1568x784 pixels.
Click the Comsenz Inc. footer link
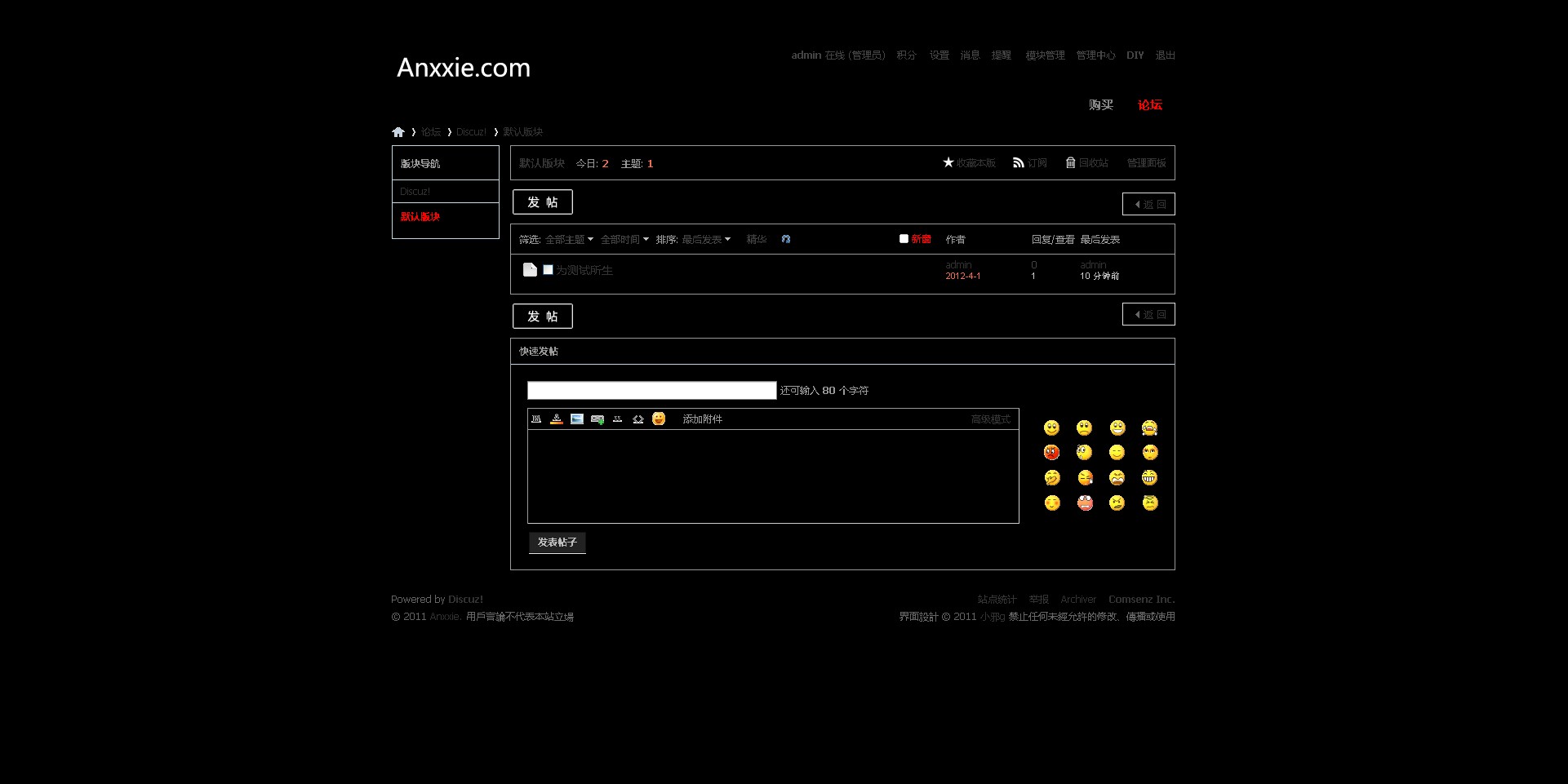[1142, 600]
